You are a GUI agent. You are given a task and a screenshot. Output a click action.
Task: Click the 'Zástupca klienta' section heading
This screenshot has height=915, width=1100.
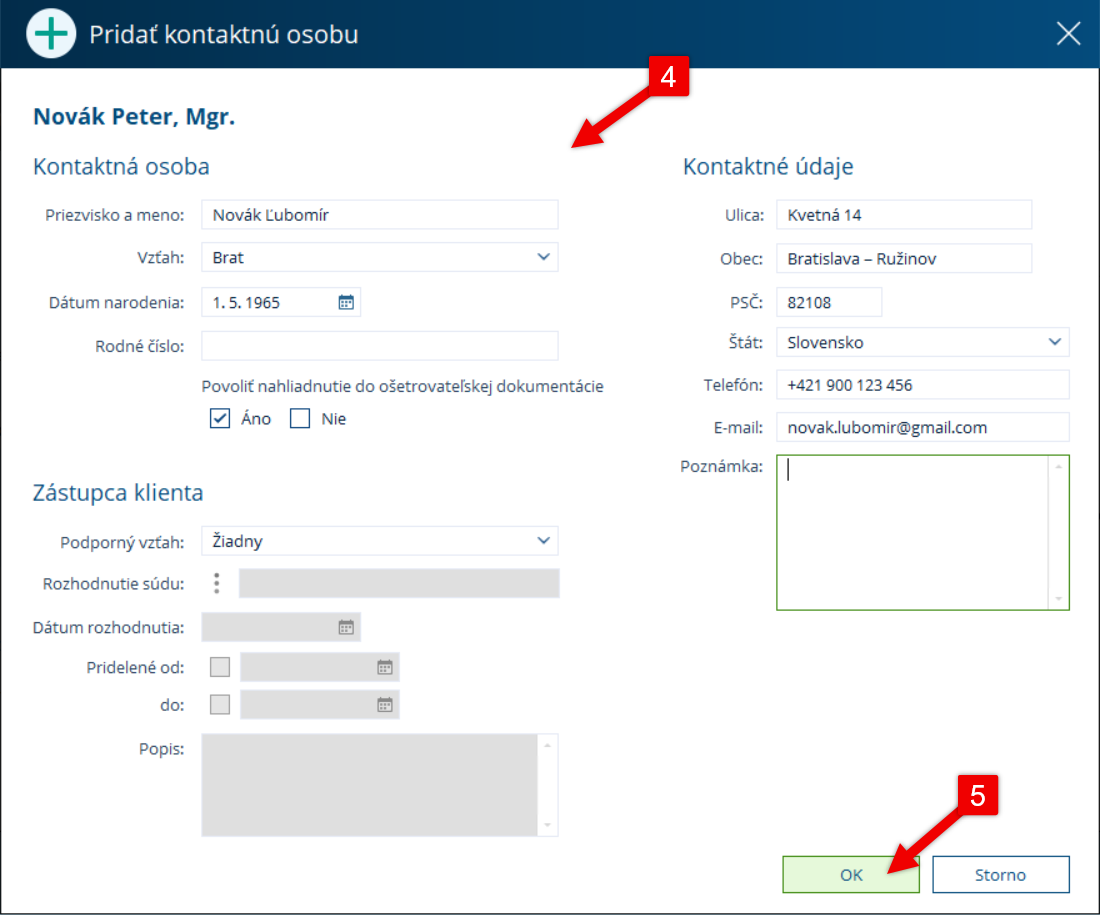pyautogui.click(x=118, y=493)
